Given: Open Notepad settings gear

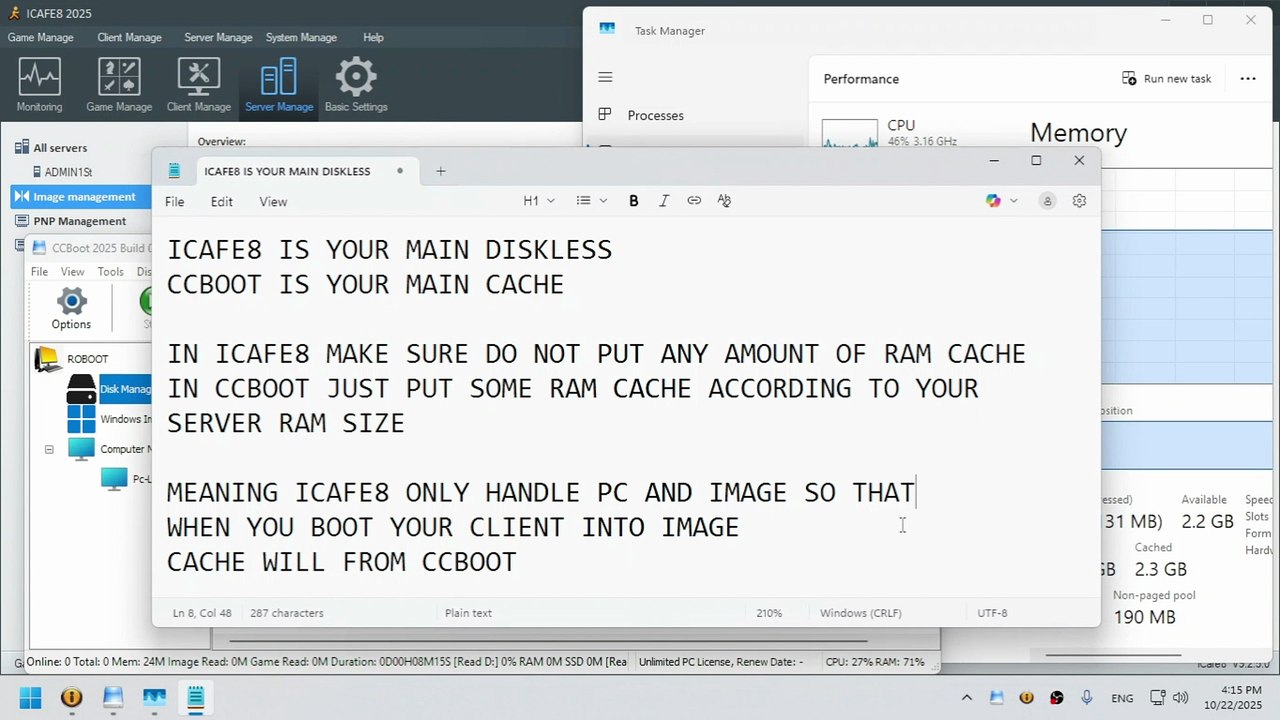Looking at the screenshot, I should coord(1079,201).
